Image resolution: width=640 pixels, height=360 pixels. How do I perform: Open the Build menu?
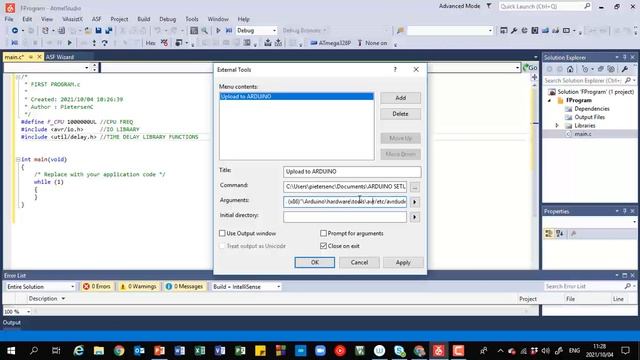click(143, 19)
